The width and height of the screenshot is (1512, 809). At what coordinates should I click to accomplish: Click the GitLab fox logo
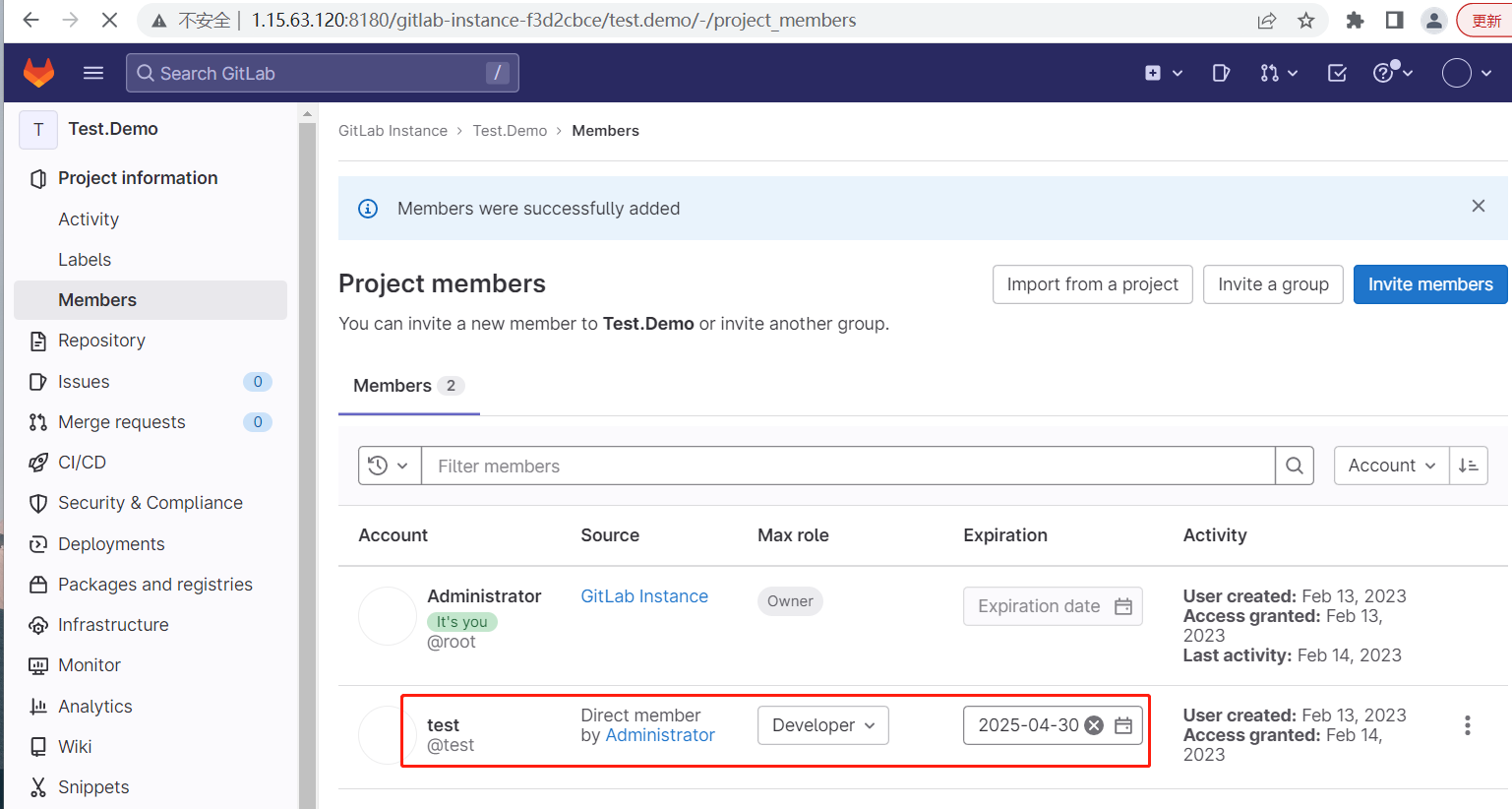tap(38, 73)
